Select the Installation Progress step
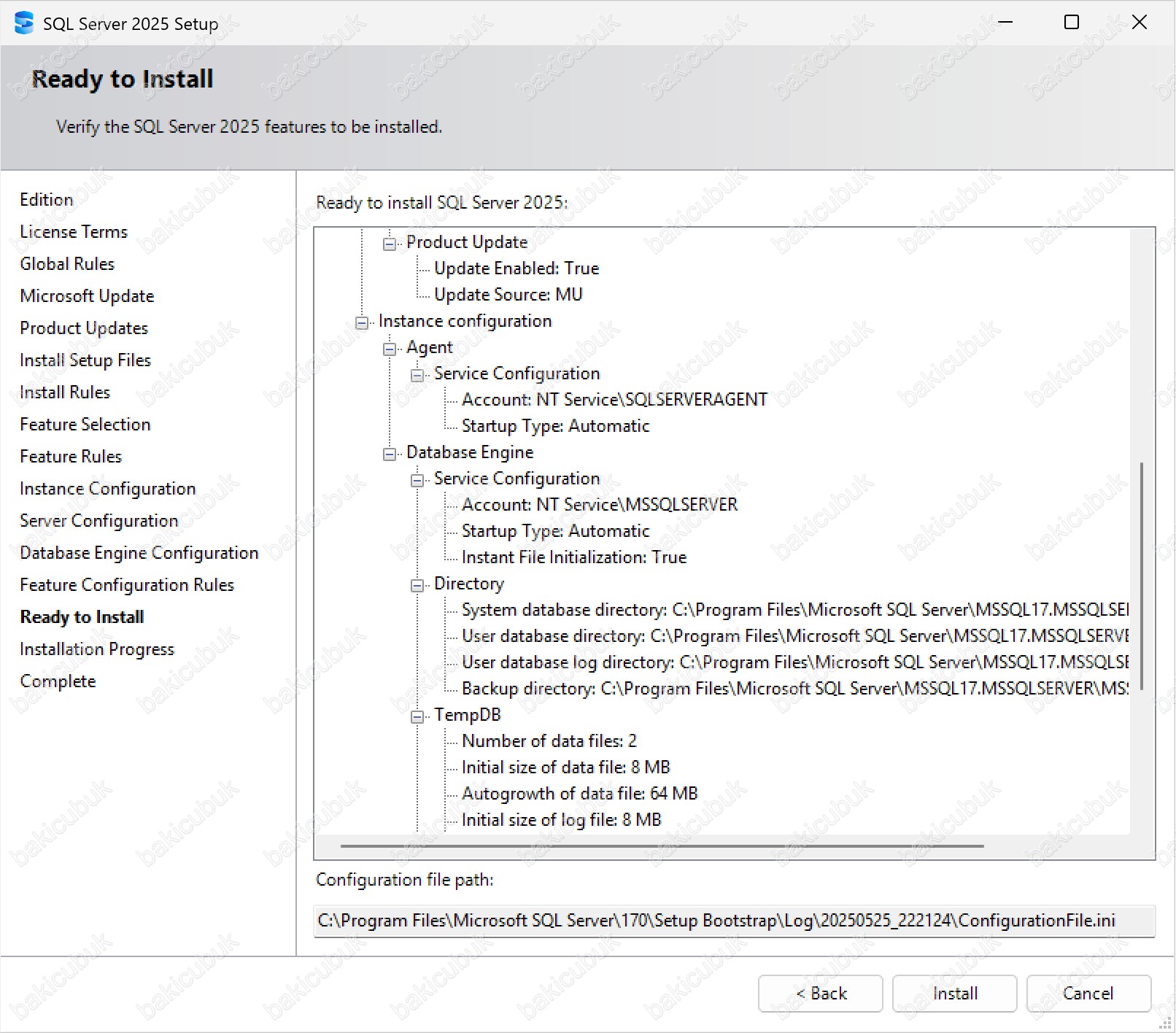This screenshot has width=1176, height=1033. coord(97,649)
